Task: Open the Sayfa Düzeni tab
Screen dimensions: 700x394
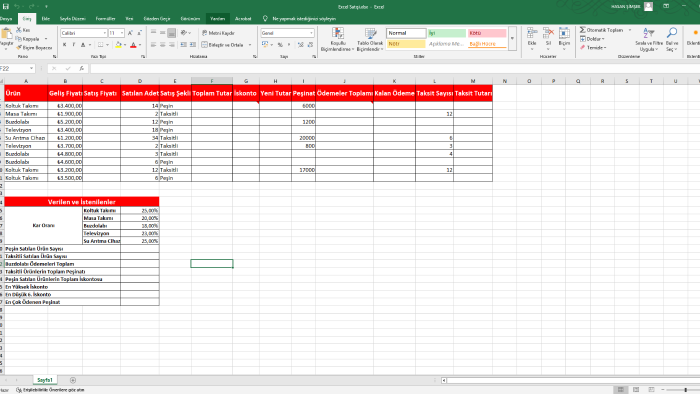Action: (72, 19)
